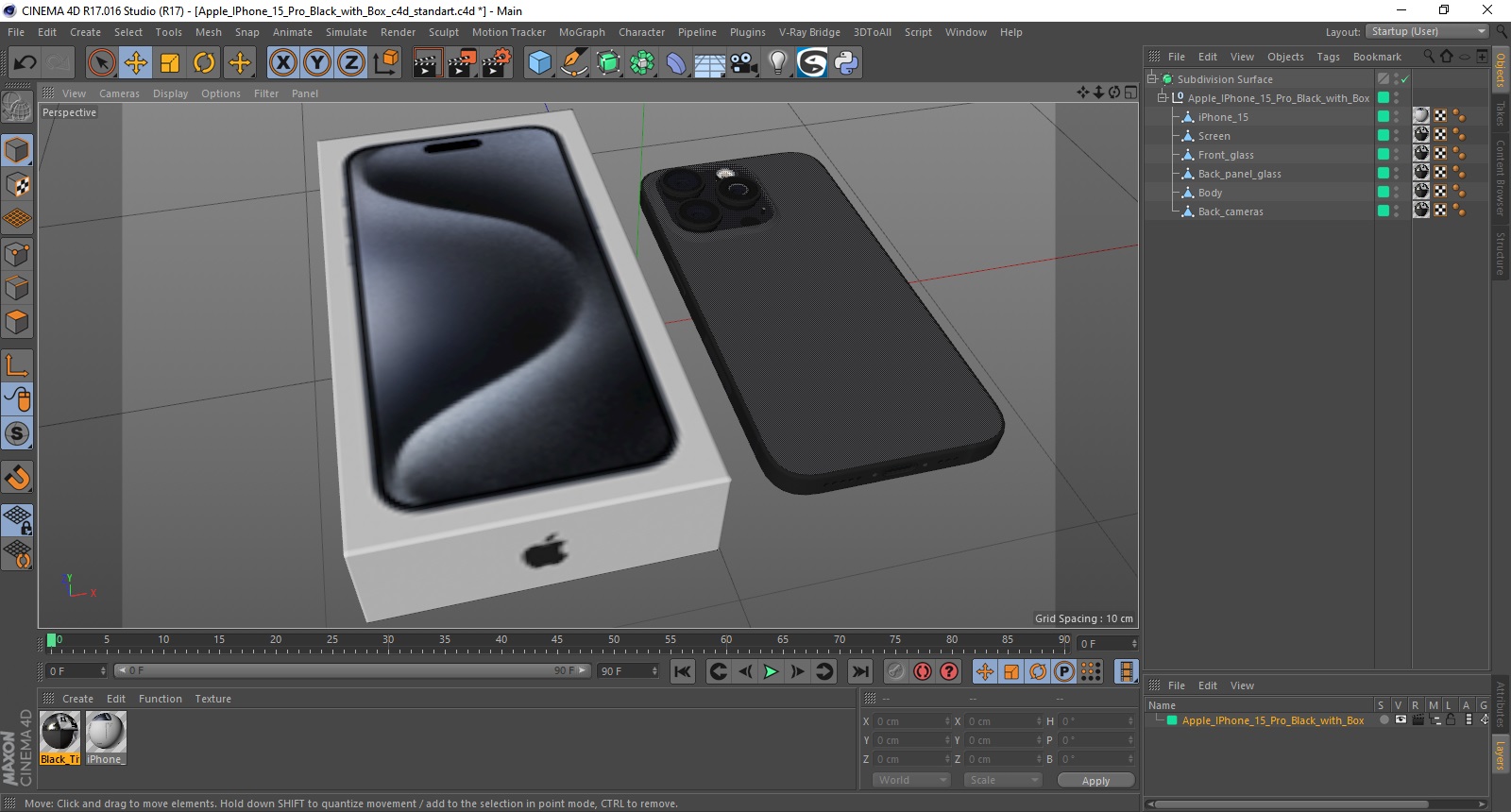Viewport: 1511px width, 812px height.
Task: Toggle Subdivision Surface enable checkmark
Action: 1405,79
